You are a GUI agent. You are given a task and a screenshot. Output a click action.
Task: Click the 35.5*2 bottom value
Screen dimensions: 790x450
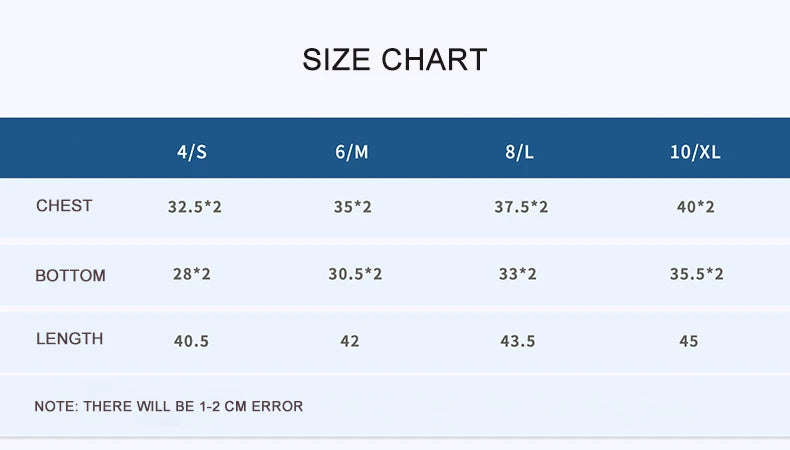click(x=696, y=274)
